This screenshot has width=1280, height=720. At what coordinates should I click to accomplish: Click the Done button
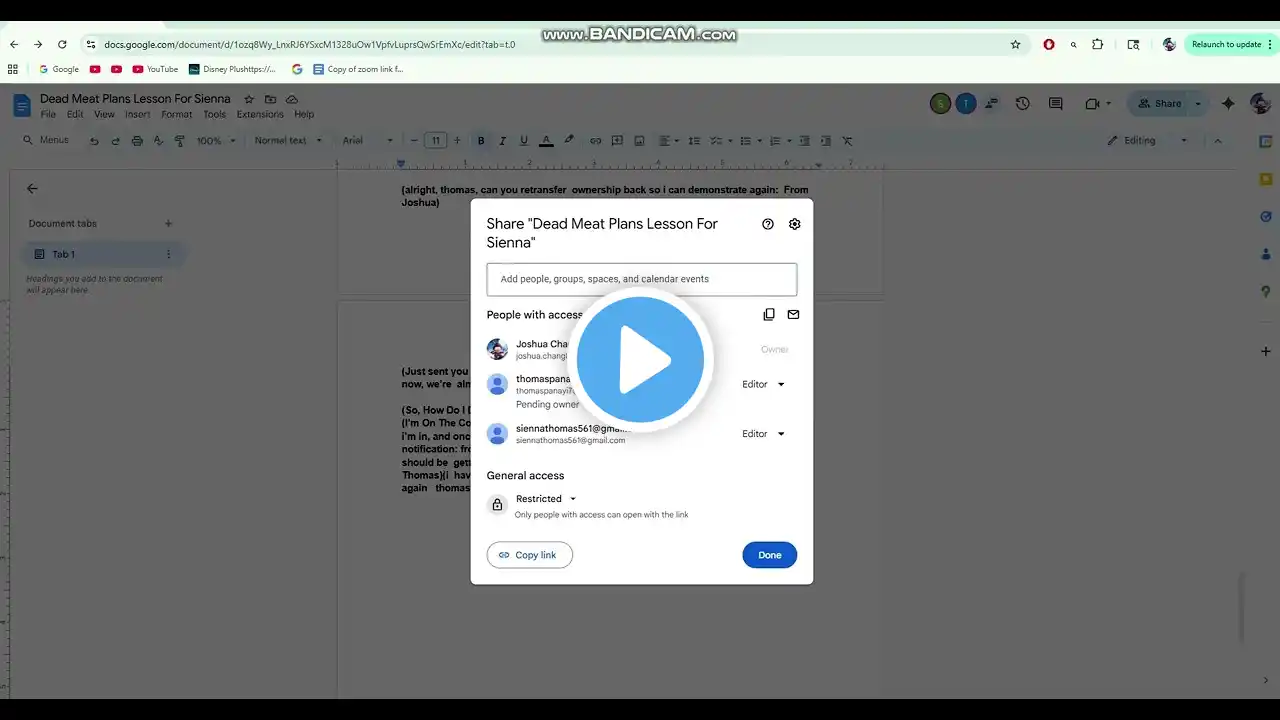pos(770,555)
